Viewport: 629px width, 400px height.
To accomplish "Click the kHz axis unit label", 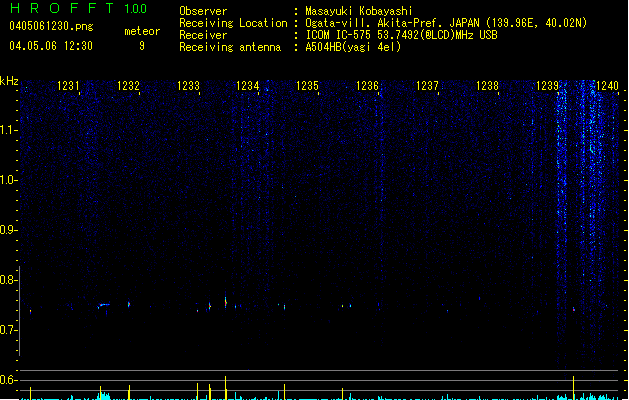I will [x=9, y=81].
